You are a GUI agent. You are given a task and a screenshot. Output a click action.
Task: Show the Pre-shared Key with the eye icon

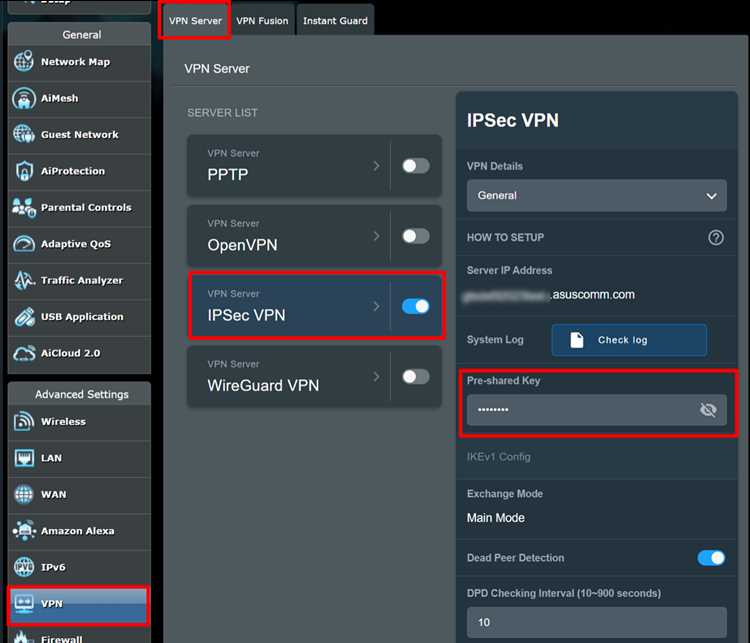(708, 410)
